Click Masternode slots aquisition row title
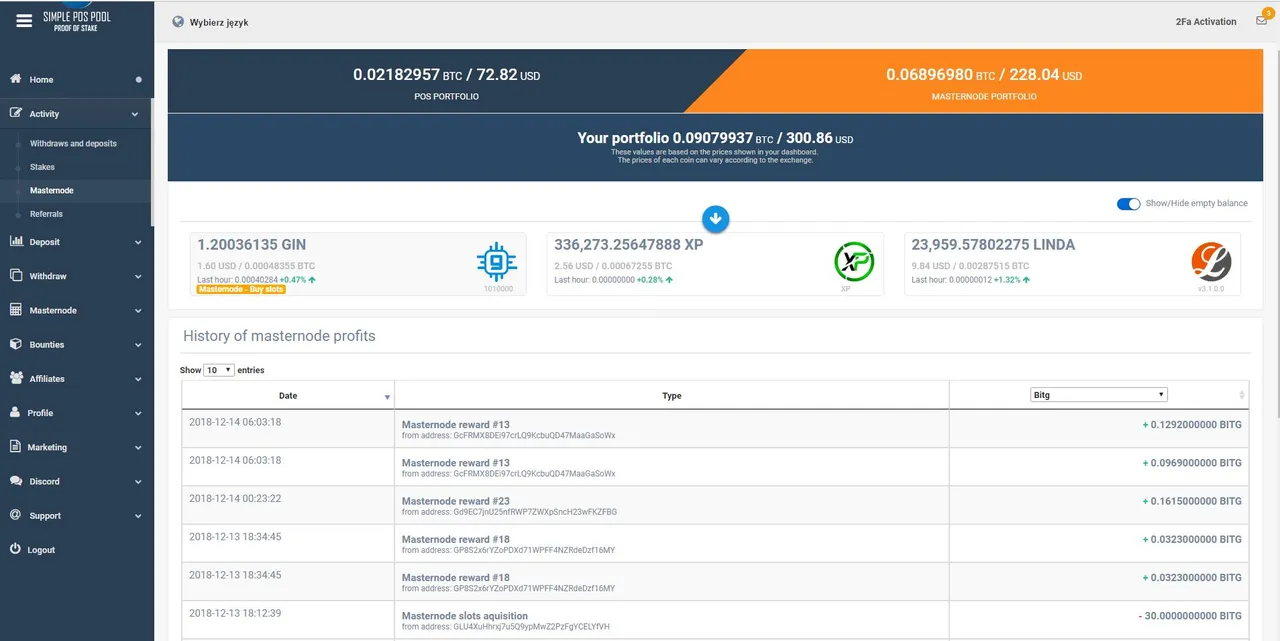This screenshot has width=1280, height=641. [x=464, y=616]
